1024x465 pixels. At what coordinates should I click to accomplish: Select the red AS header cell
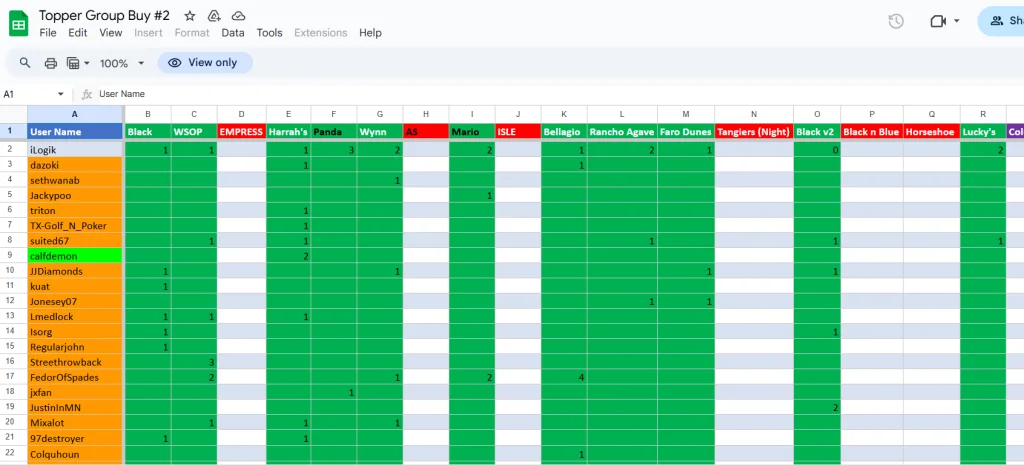coord(426,132)
